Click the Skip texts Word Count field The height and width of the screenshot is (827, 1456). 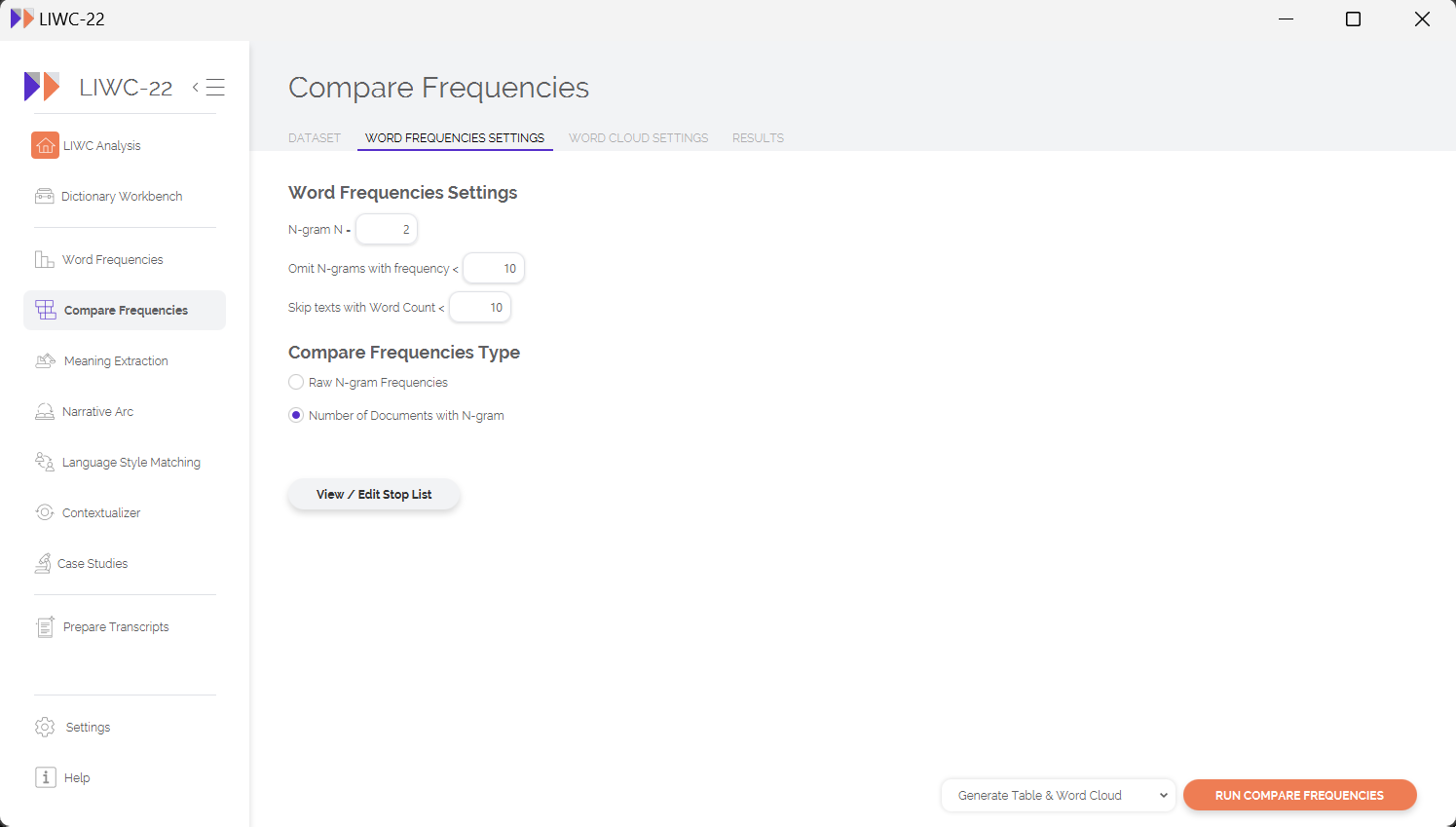tap(480, 307)
